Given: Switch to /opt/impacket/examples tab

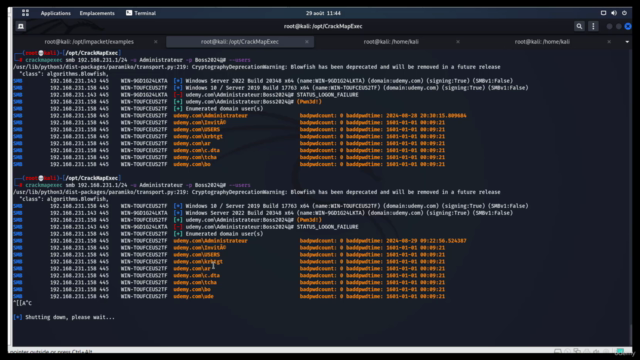Looking at the screenshot, I should click(x=89, y=42).
